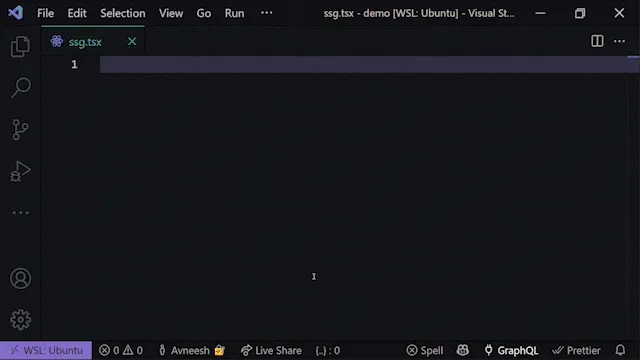Open the Run and Debug view
This screenshot has height=360, width=640.
pyautogui.click(x=20, y=171)
